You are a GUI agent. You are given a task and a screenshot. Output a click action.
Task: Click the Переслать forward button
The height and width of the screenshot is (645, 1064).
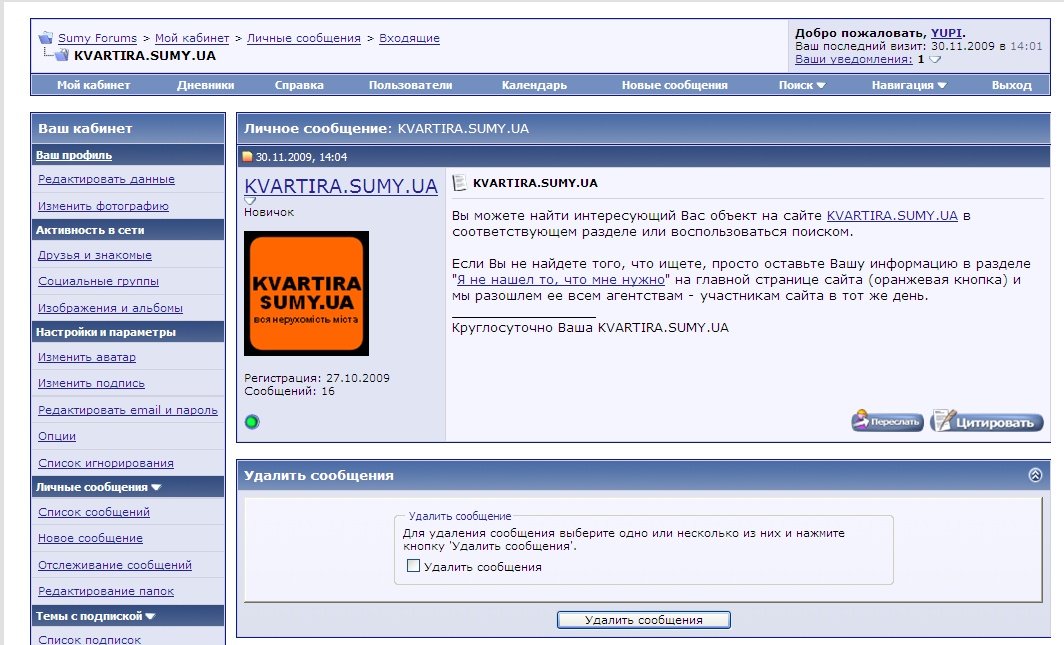tap(887, 422)
